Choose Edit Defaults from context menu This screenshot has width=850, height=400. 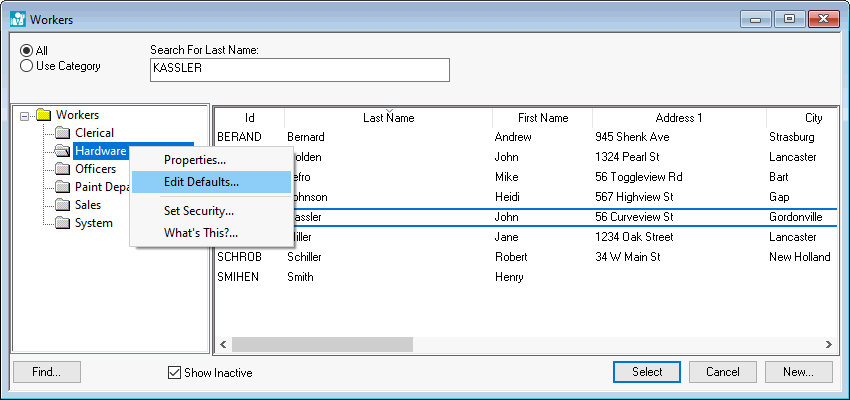pos(201,182)
